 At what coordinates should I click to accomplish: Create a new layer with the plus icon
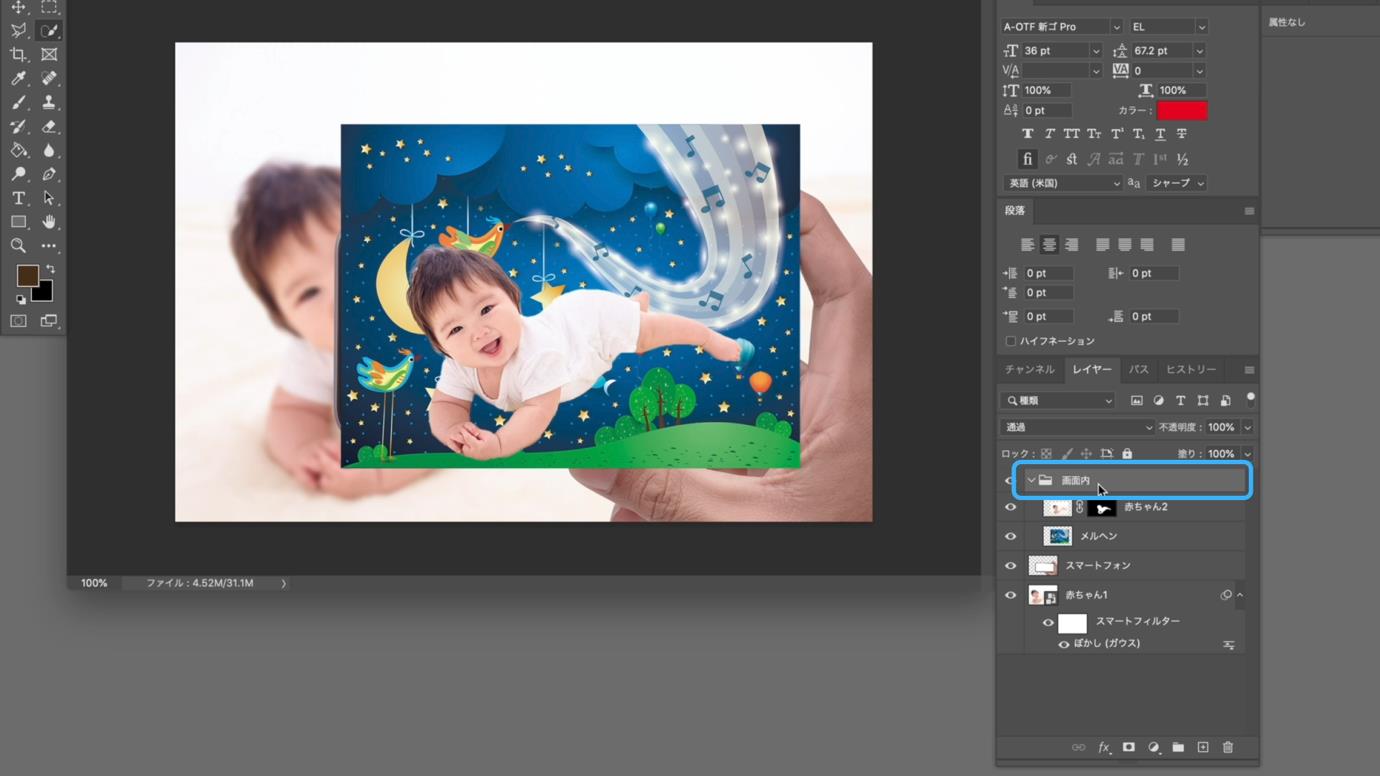(1203, 747)
